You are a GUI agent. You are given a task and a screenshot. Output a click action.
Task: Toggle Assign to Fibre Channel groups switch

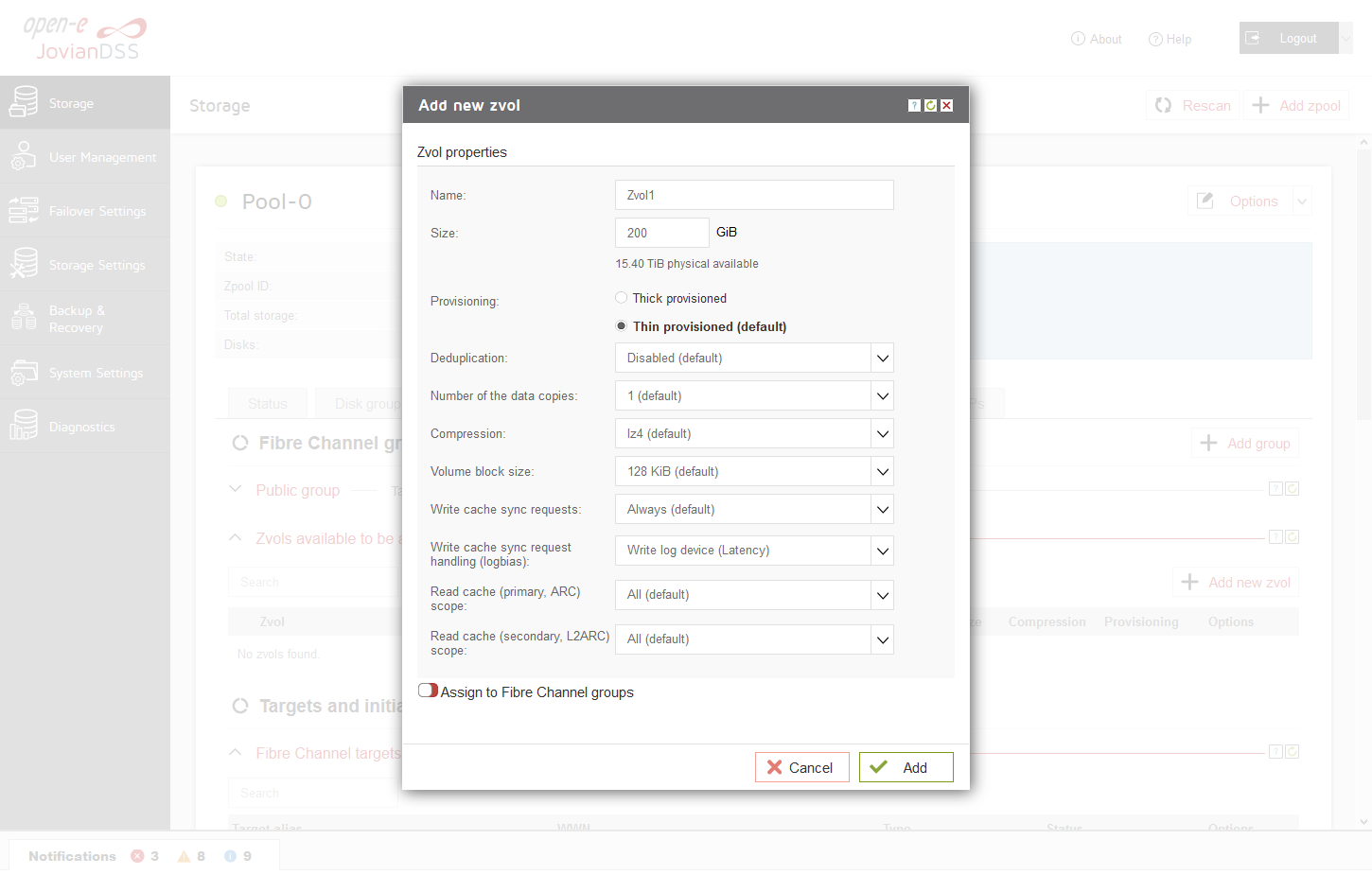pos(428,691)
